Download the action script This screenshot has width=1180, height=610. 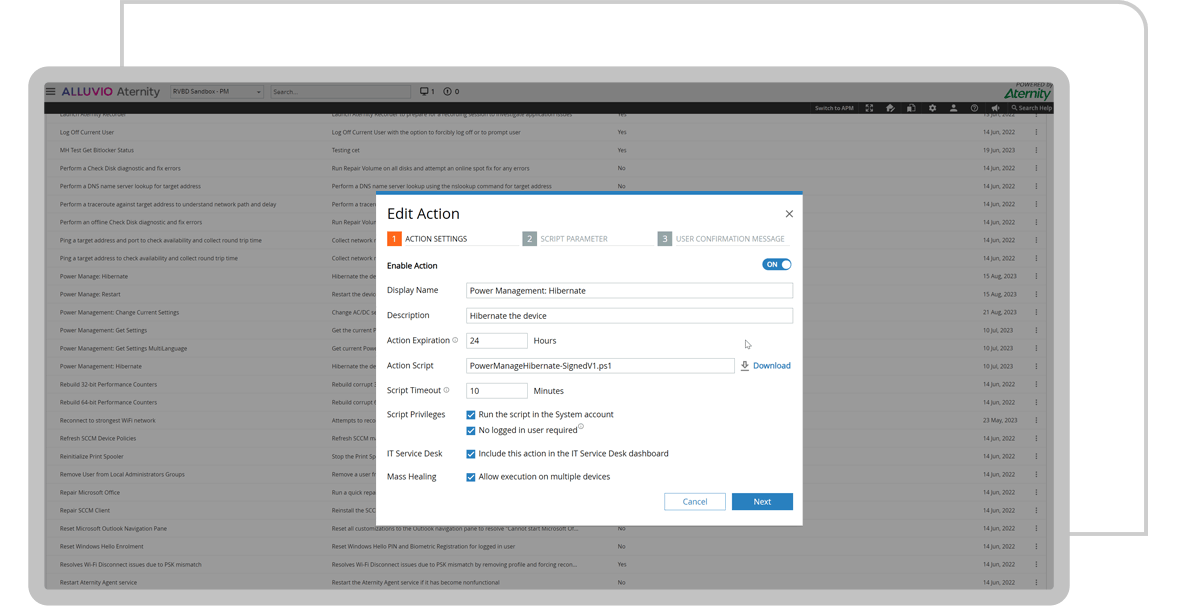765,366
